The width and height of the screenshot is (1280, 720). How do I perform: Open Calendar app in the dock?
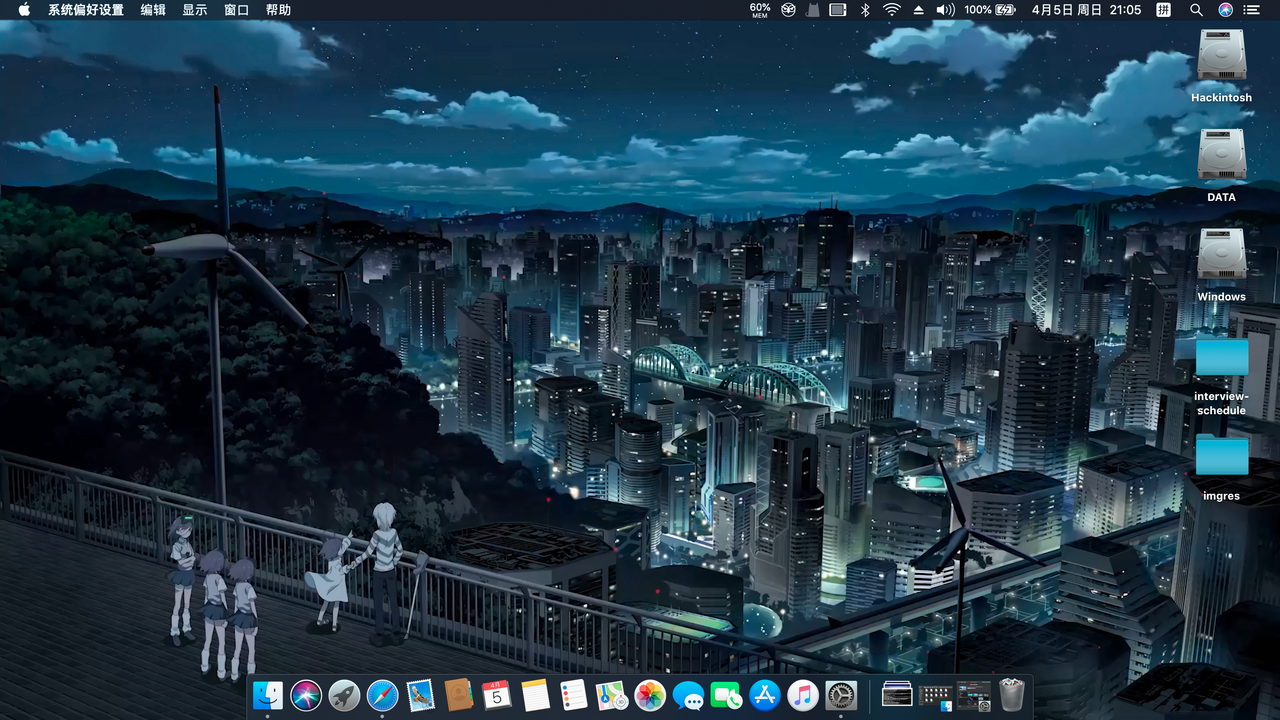tap(497, 695)
